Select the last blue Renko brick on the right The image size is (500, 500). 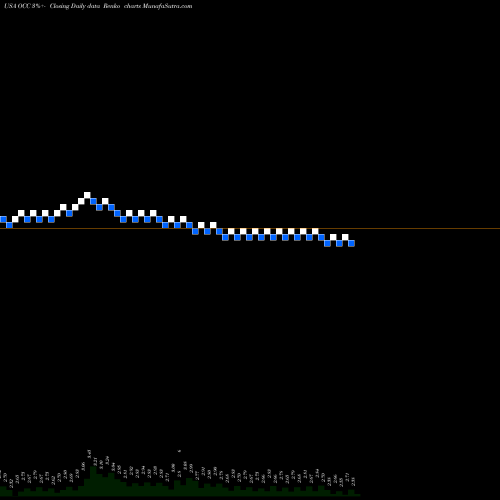pos(351,243)
